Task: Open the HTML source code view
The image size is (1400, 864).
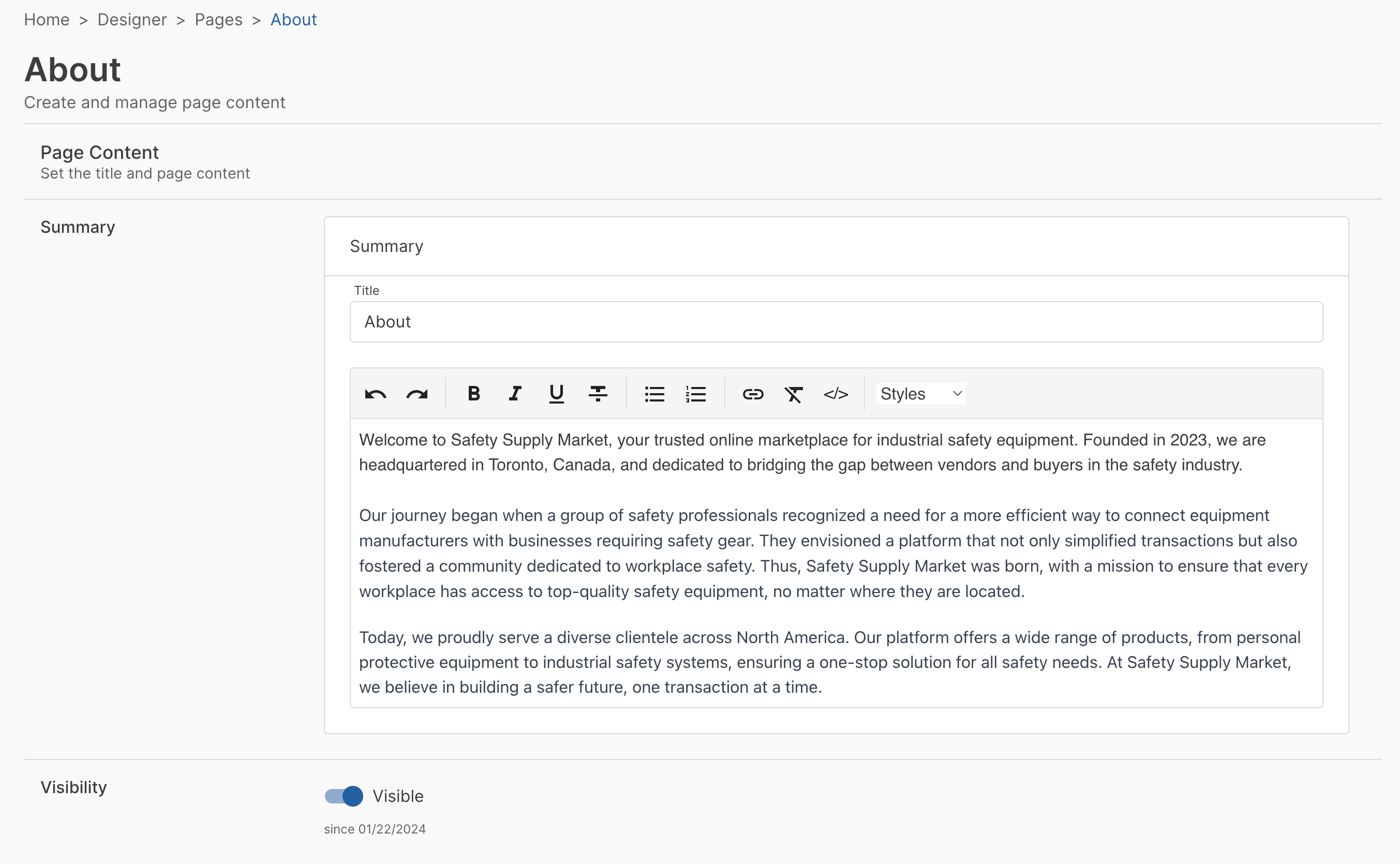Action: point(836,394)
